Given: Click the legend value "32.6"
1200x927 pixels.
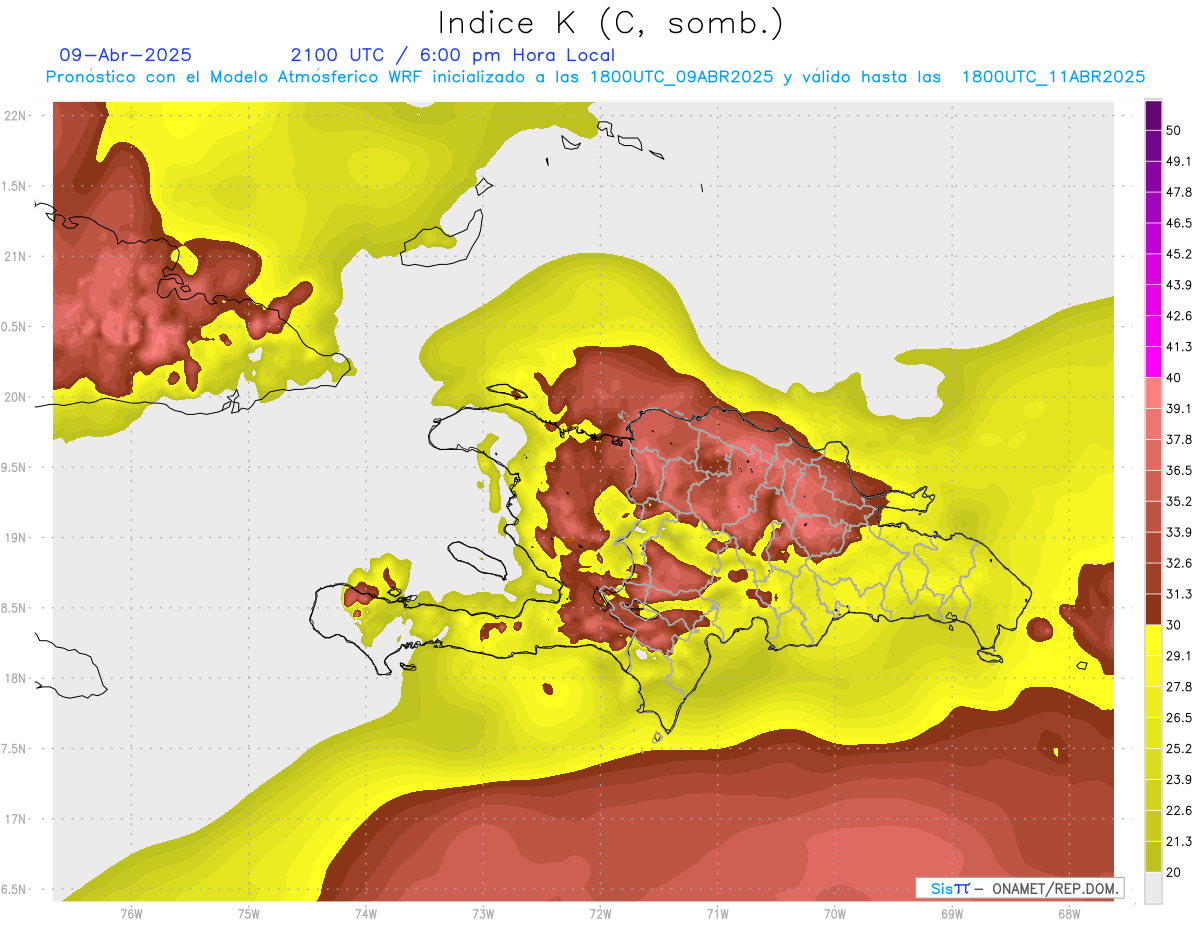Looking at the screenshot, I should point(1179,563).
